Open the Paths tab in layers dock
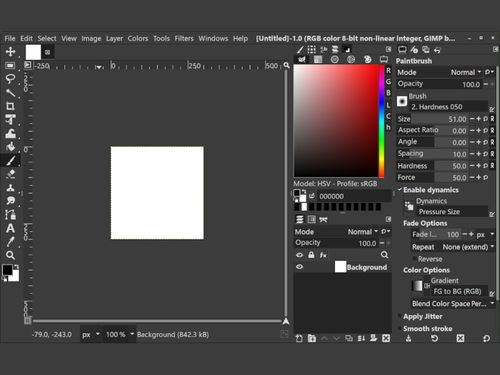The height and width of the screenshot is (375, 500). (323, 219)
